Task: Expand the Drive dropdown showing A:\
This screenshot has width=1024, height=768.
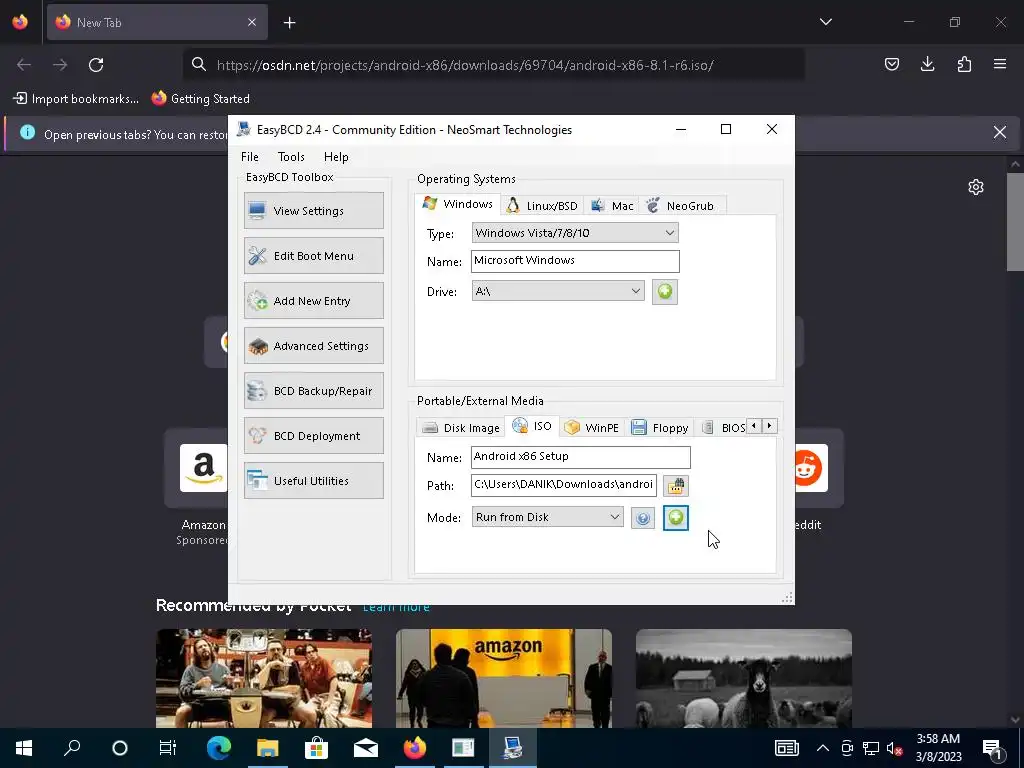Action: tap(558, 291)
